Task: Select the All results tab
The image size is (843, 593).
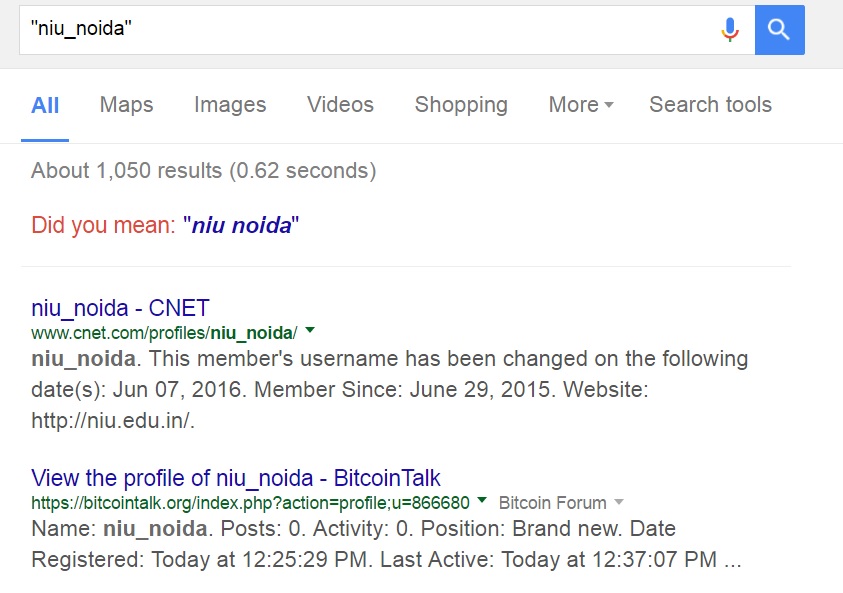Action: point(45,105)
